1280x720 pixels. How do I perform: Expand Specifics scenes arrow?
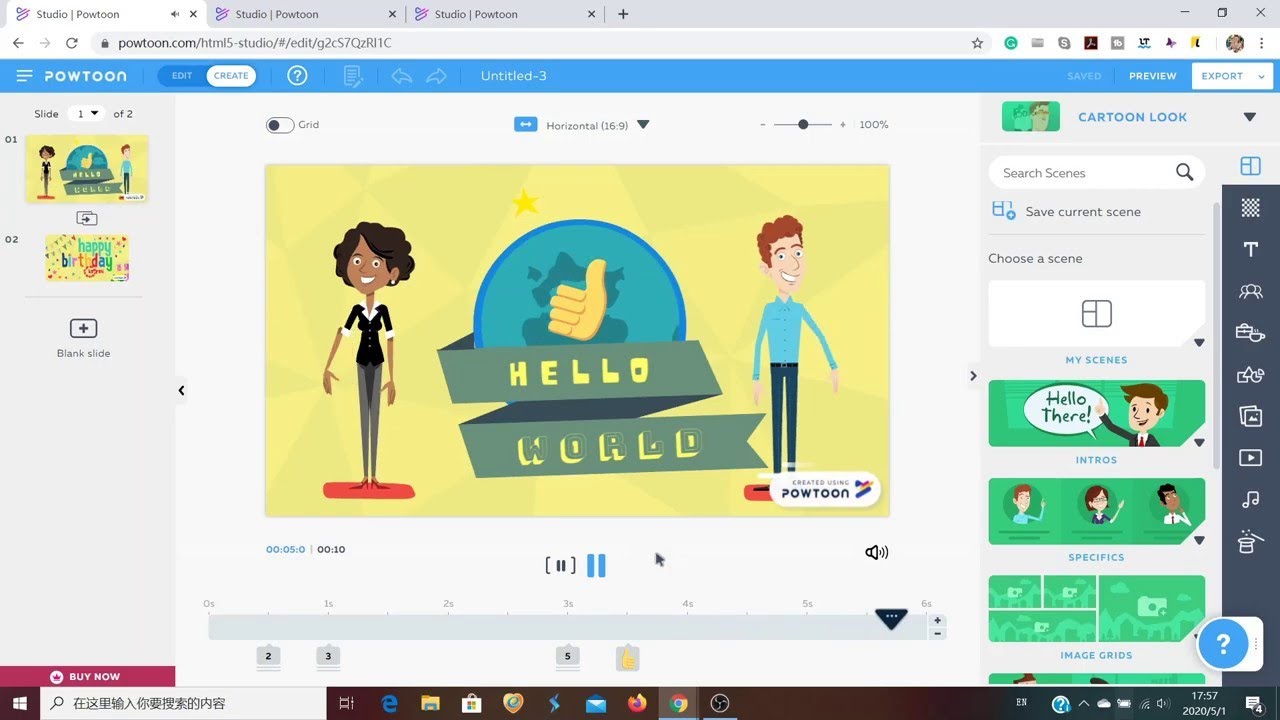click(x=1199, y=540)
